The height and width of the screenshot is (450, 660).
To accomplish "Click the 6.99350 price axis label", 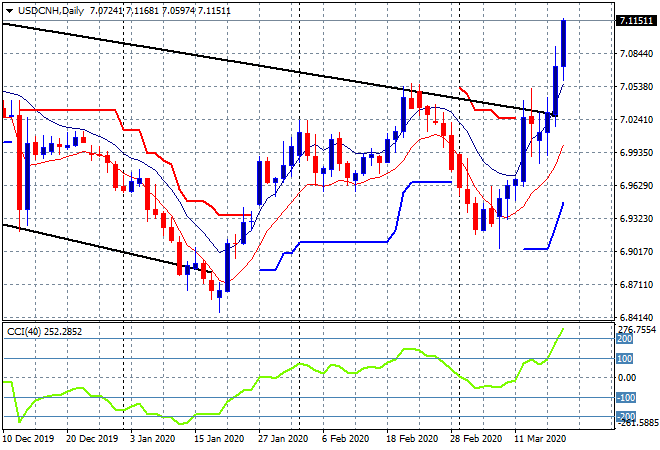I will [636, 153].
